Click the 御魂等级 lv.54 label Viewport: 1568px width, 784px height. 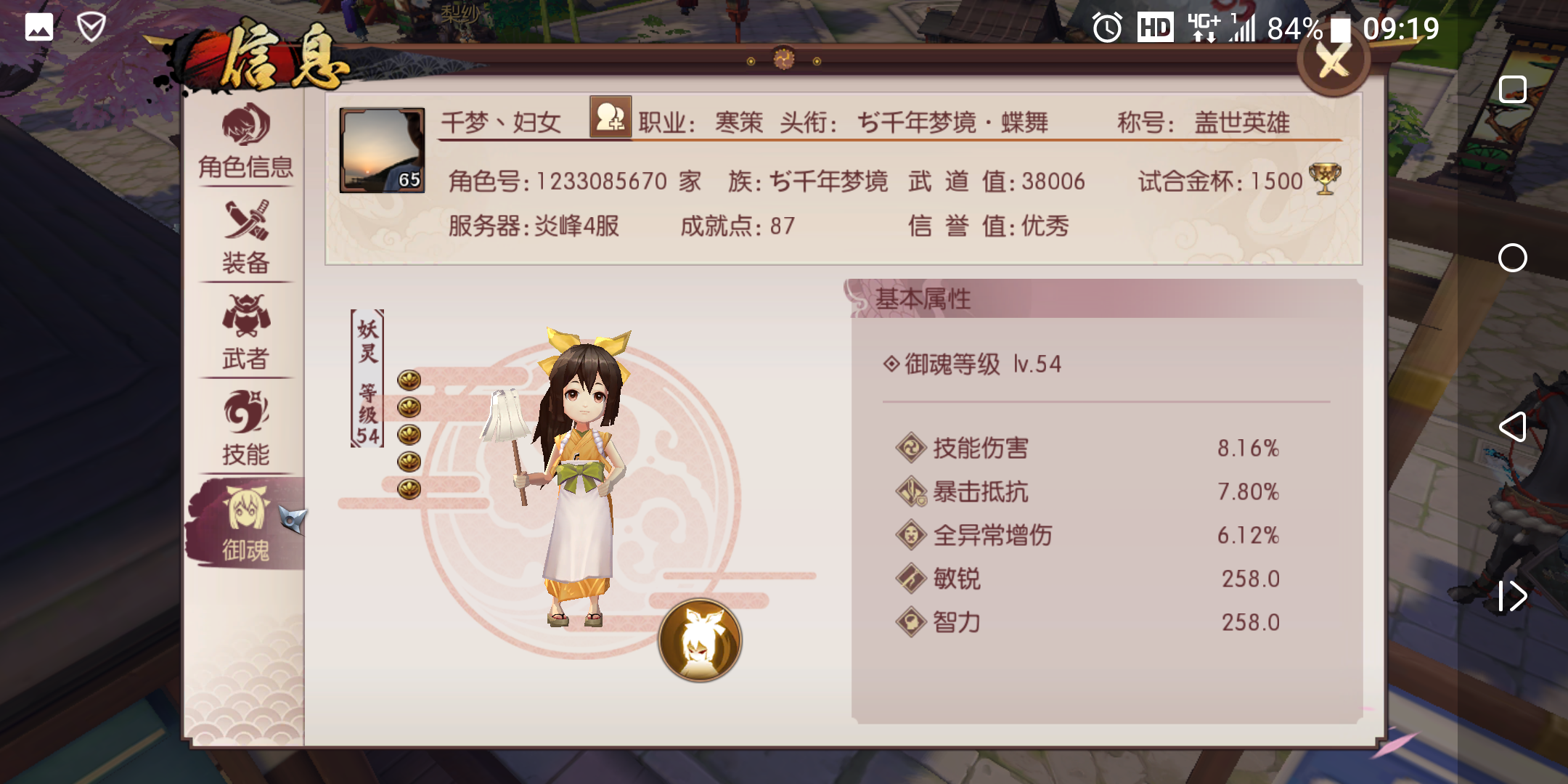pos(973,364)
